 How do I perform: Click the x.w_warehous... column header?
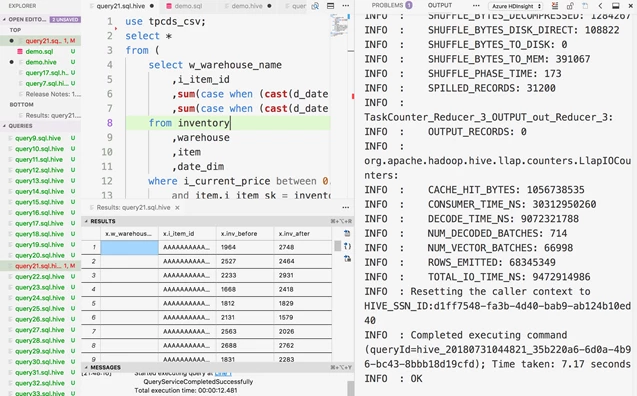129,234
